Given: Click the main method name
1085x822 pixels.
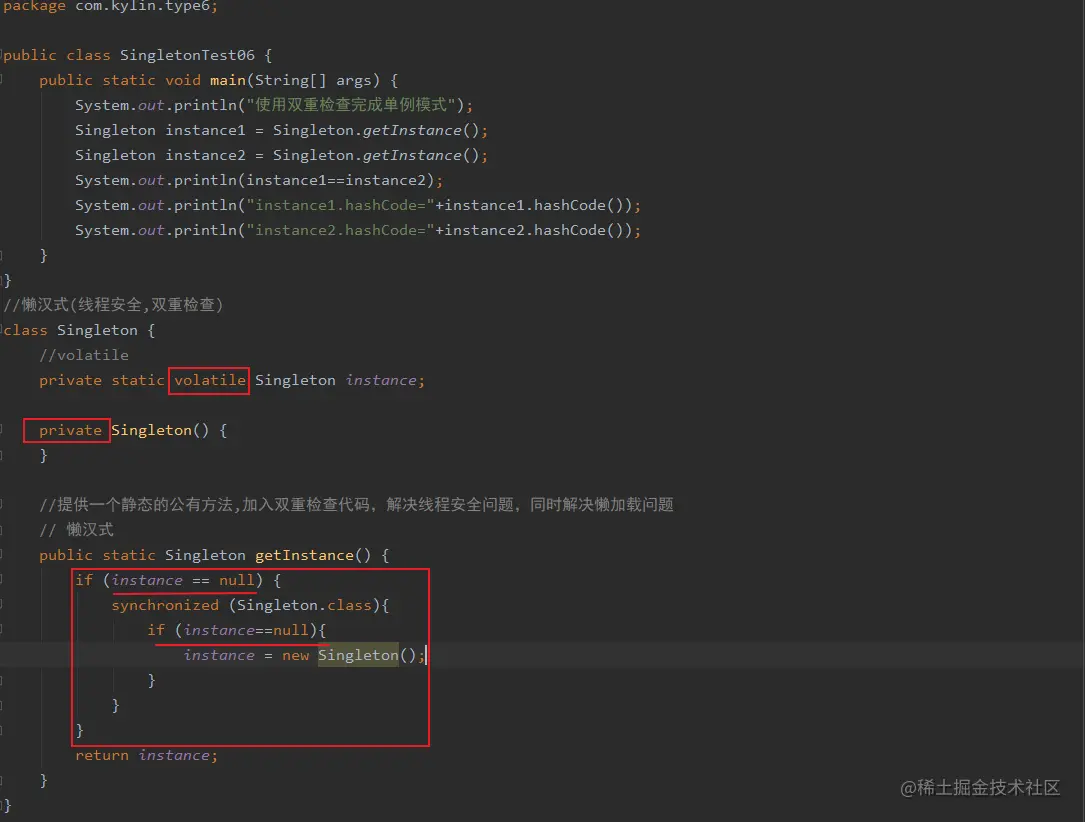Looking at the screenshot, I should [228, 80].
